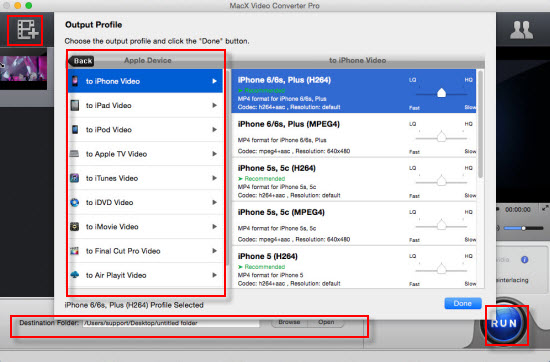This screenshot has width=550, height=362.
Task: Select the to iPod Video category
Action: (x=145, y=129)
